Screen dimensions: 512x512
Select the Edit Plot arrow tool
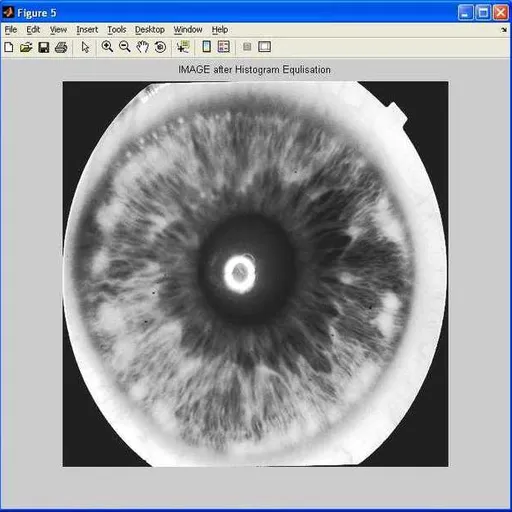pyautogui.click(x=85, y=47)
